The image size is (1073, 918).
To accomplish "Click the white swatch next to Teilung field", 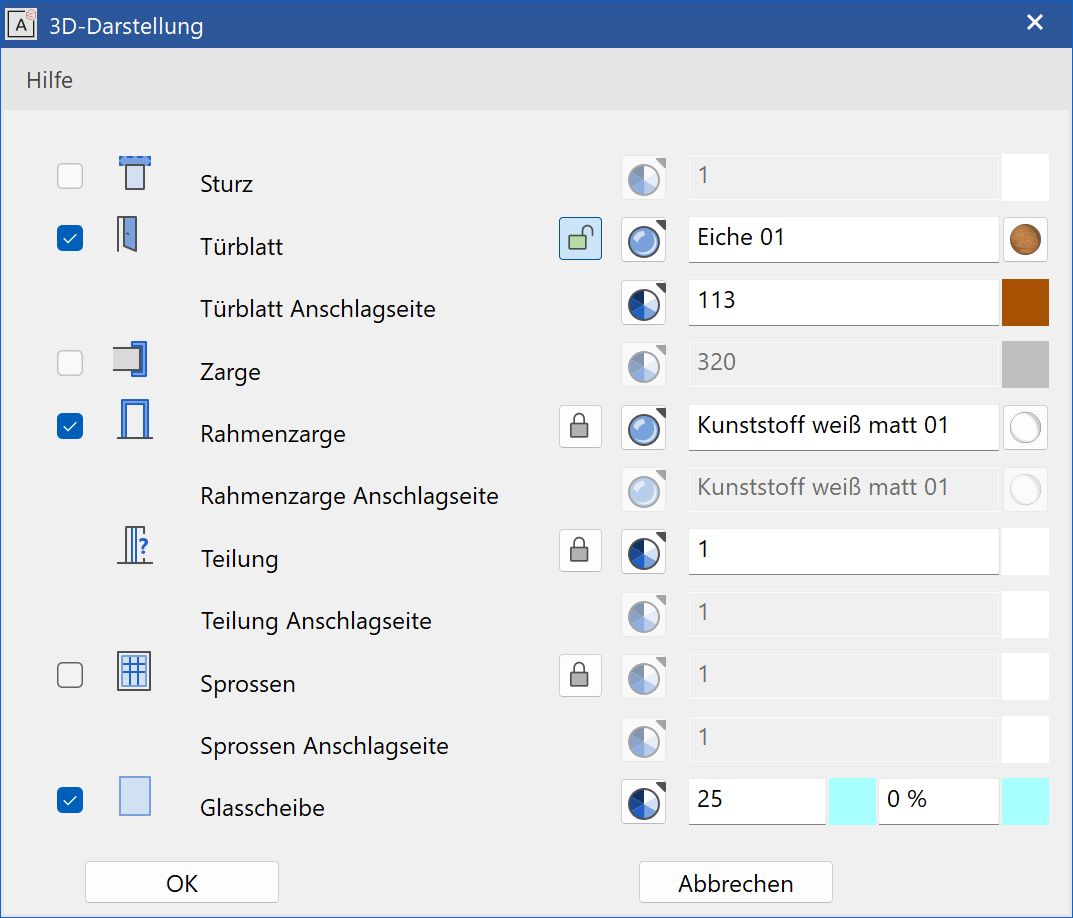I will pyautogui.click(x=1025, y=551).
